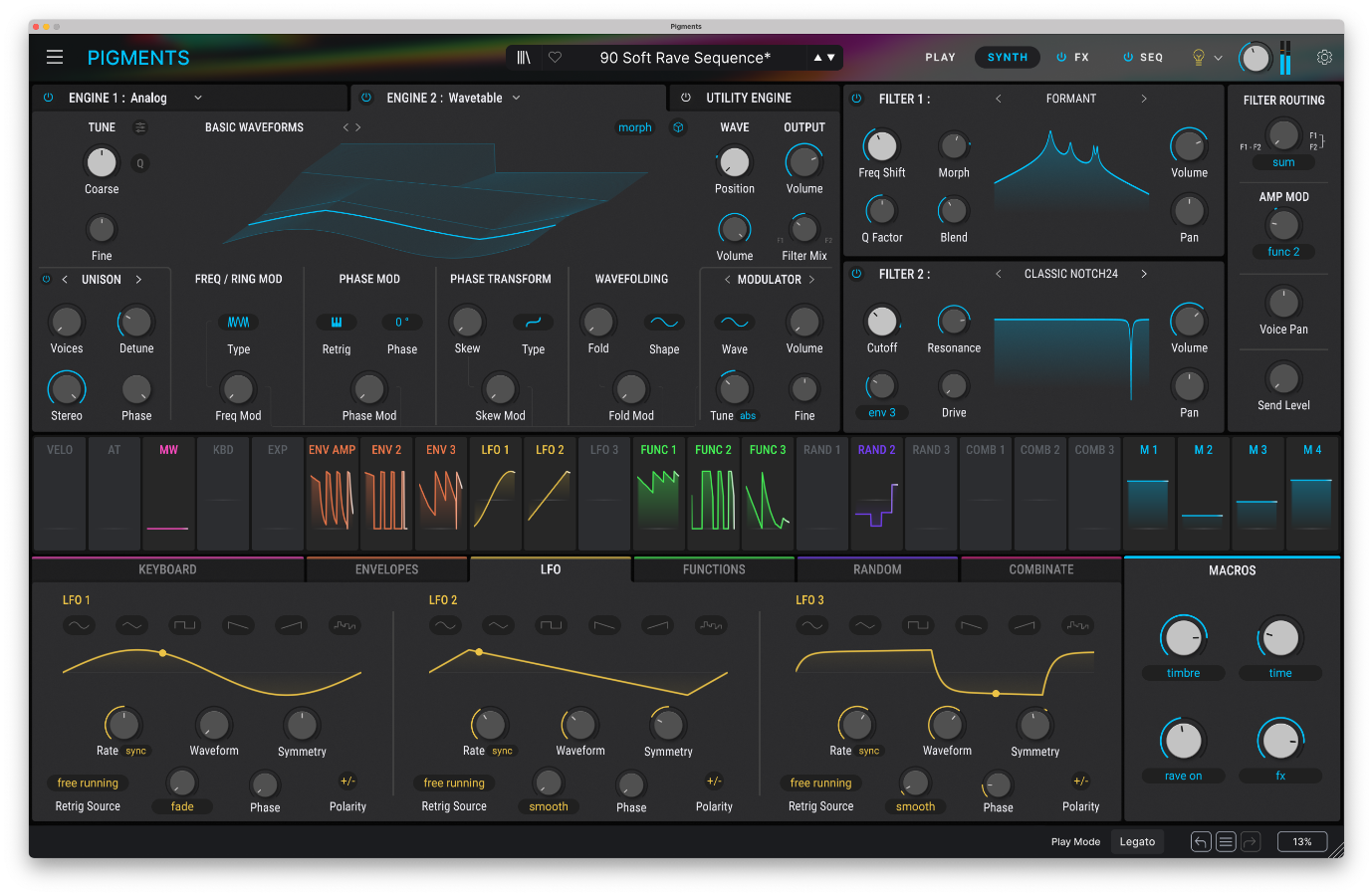
Task: Click the preset name 90 Soft Rave Sequence
Action: 685,58
